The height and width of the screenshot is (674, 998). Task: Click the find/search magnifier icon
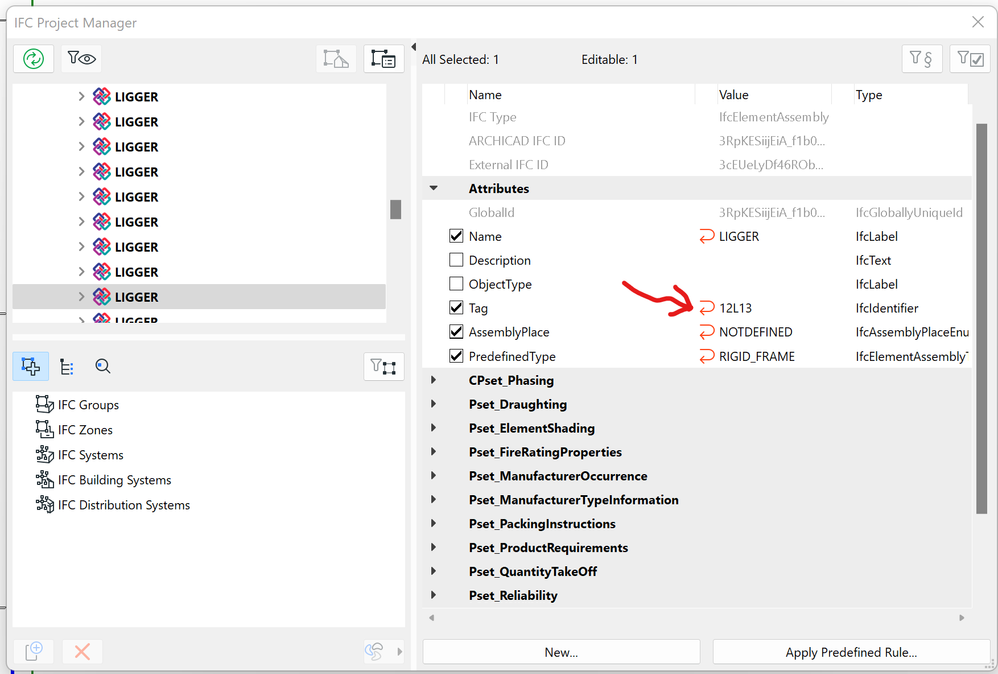(x=102, y=367)
